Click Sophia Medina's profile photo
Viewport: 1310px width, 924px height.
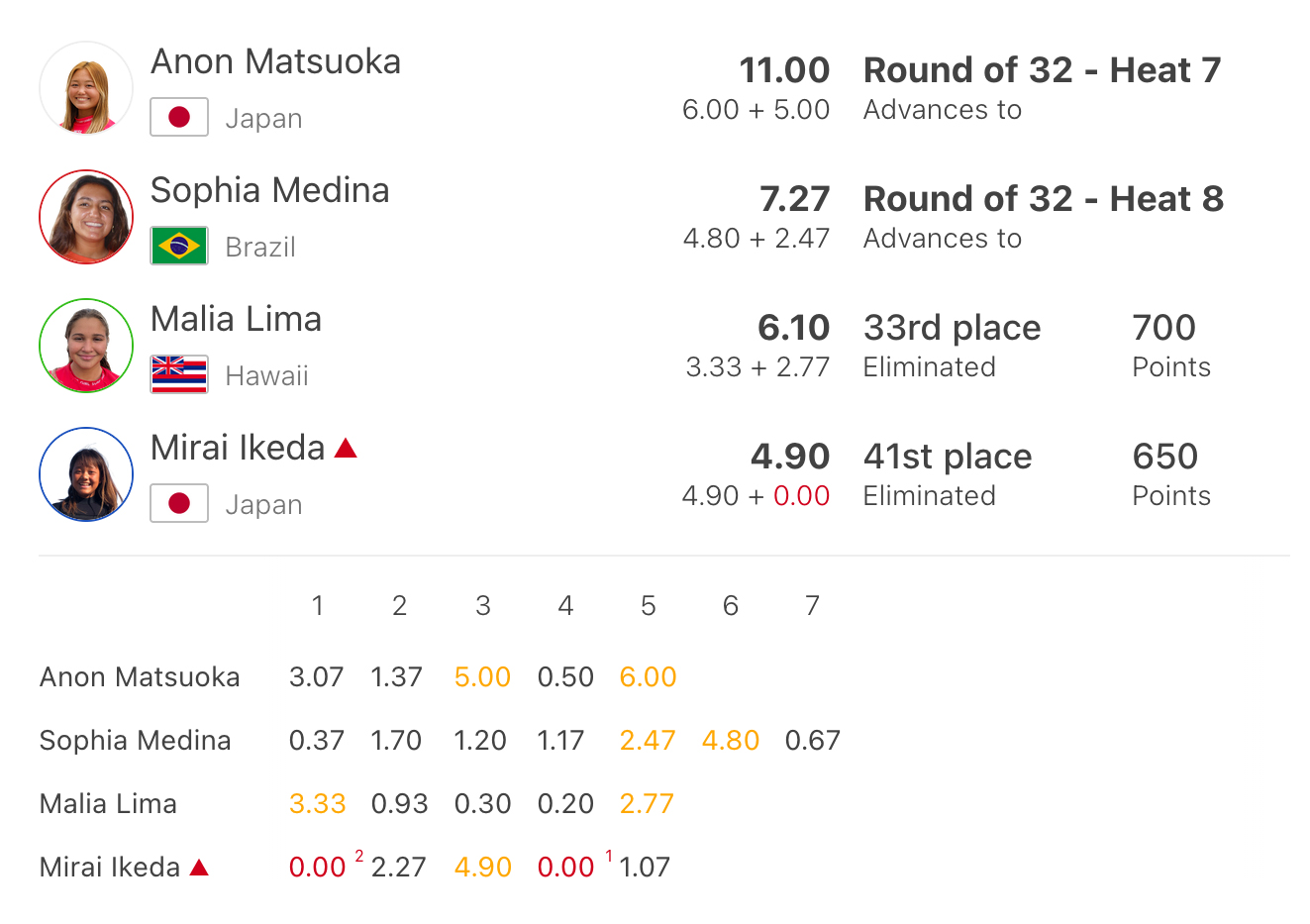pos(86,217)
